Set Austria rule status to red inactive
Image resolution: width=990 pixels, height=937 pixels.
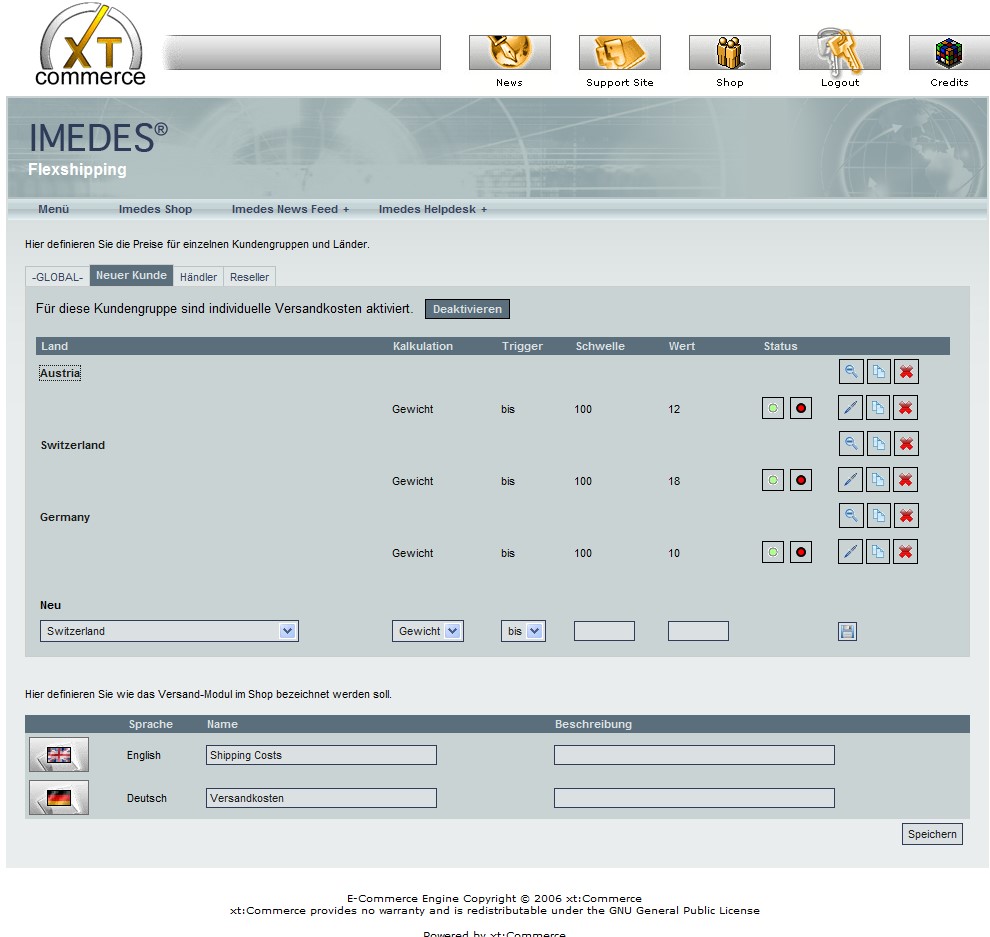[801, 408]
